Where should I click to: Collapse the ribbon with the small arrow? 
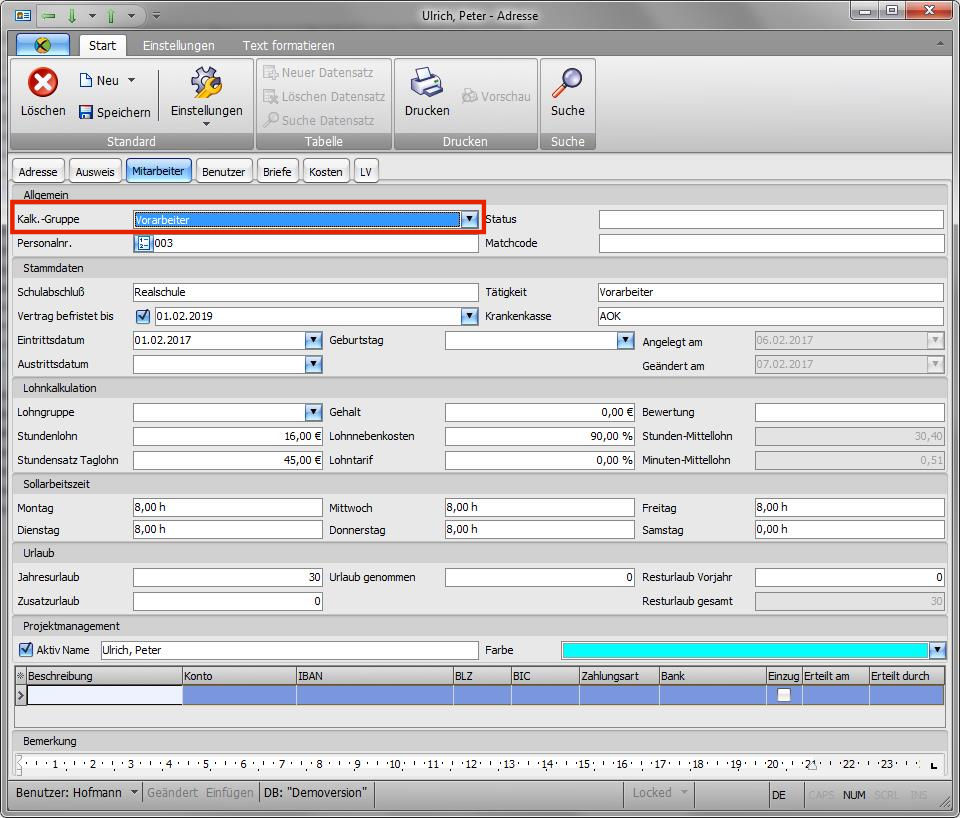pyautogui.click(x=940, y=43)
